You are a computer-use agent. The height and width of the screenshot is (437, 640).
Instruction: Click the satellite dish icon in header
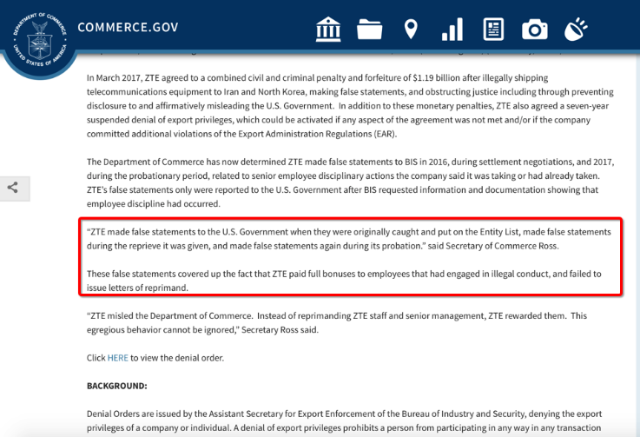click(x=576, y=29)
